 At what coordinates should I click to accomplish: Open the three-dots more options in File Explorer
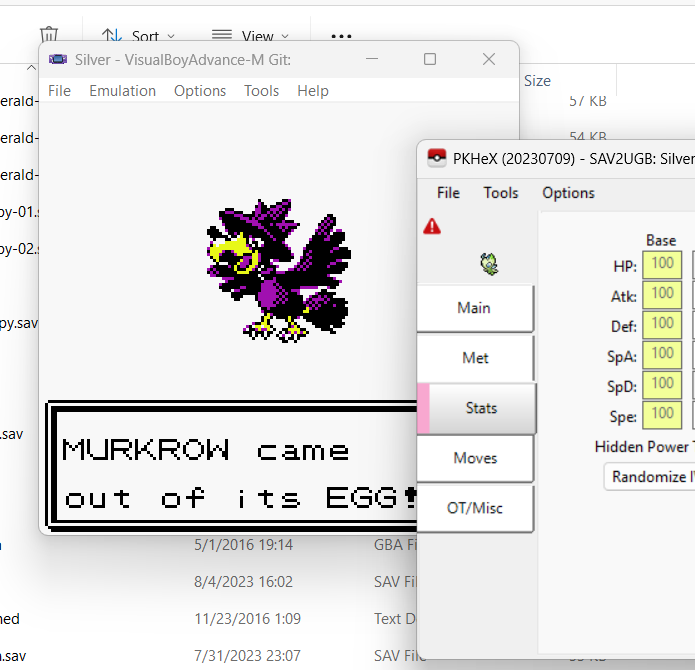coord(341,36)
